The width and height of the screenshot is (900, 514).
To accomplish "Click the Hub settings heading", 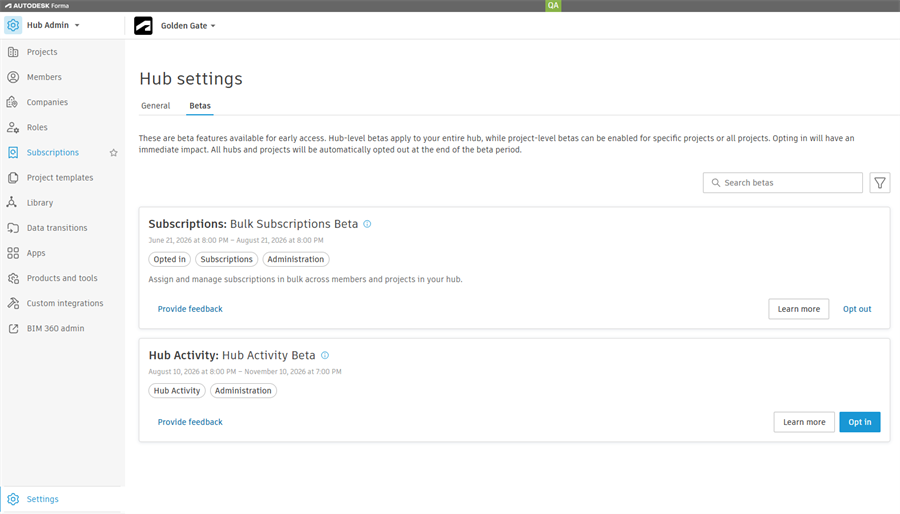I will (x=191, y=79).
